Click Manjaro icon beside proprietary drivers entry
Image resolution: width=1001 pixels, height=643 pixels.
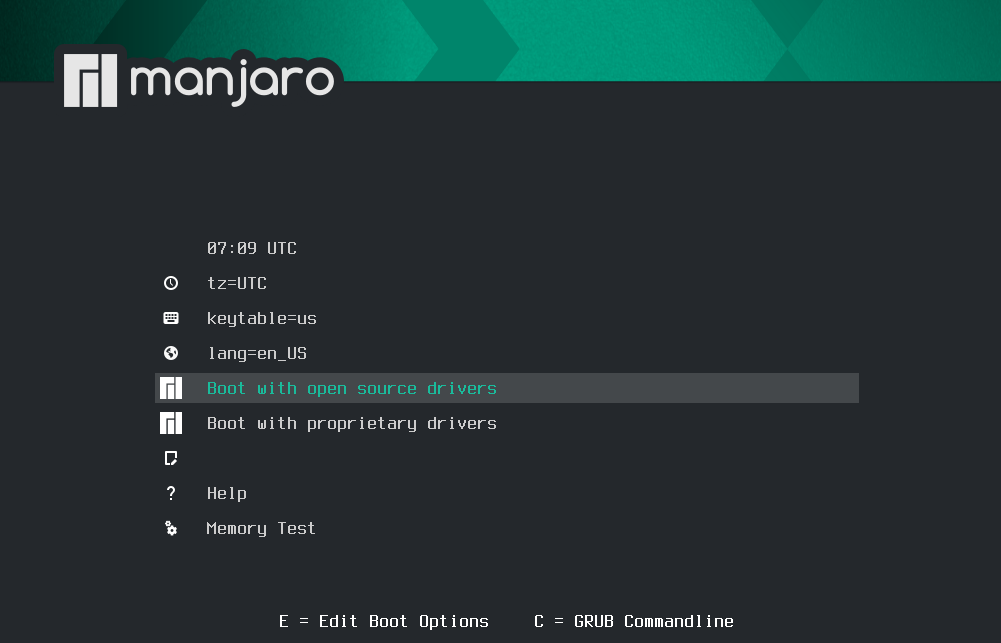click(x=170, y=423)
